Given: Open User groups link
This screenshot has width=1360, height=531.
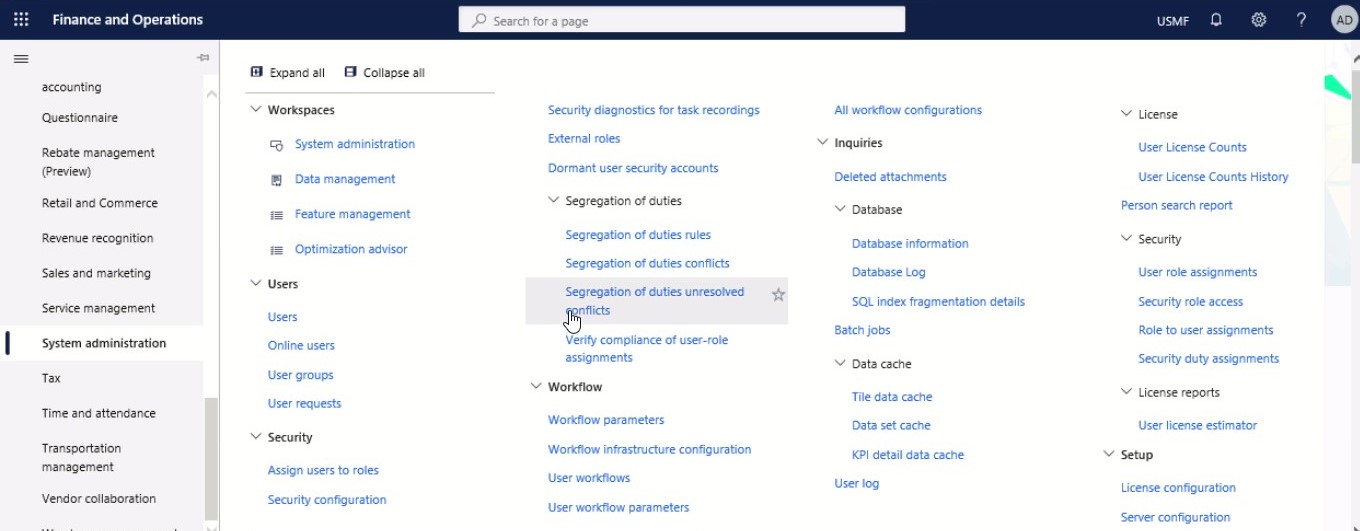Looking at the screenshot, I should coord(301,375).
